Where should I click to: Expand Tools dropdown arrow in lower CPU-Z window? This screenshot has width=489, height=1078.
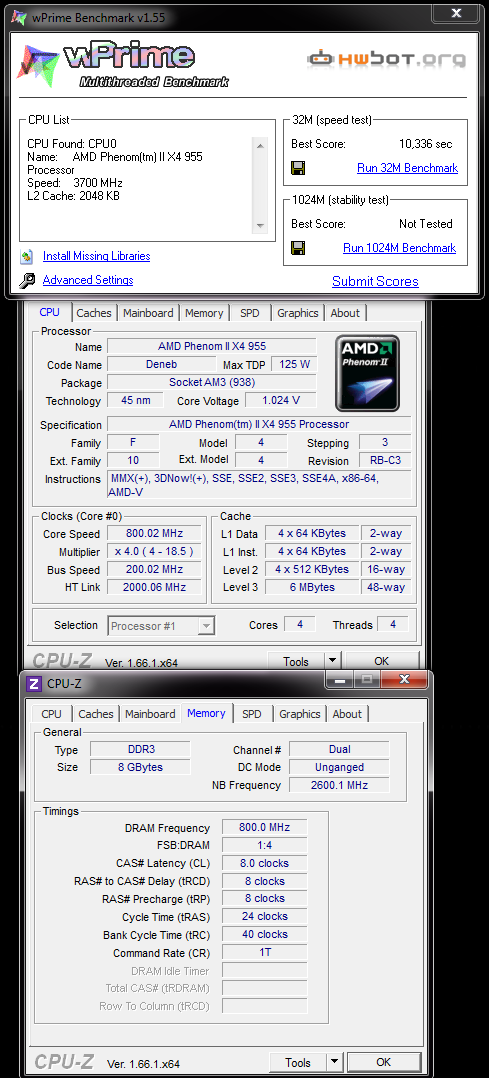tap(334, 1062)
